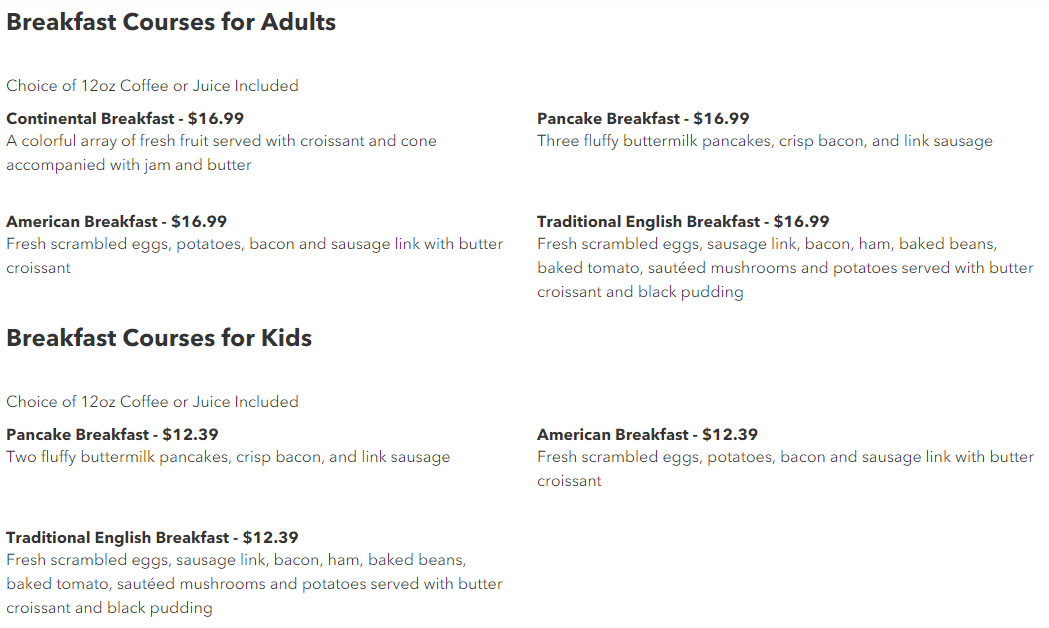Select the Continental Breakfast - $16.99 title
This screenshot has height=628, width=1049.
pyautogui.click(x=125, y=118)
